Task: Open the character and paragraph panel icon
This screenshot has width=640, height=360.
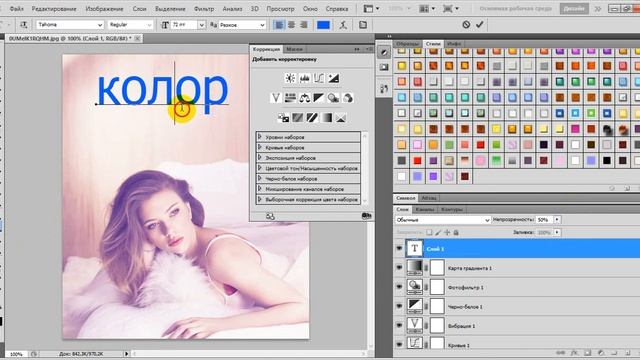Action: pos(363,25)
